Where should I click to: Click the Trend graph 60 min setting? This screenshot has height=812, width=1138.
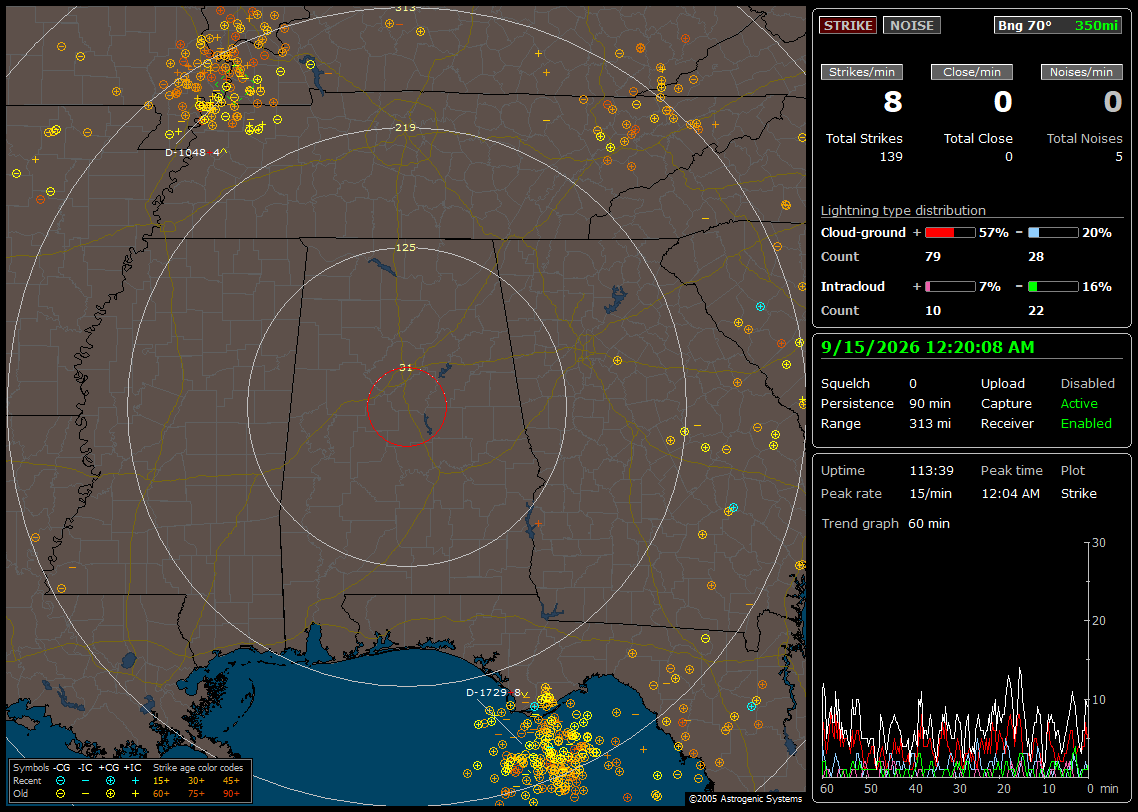929,523
